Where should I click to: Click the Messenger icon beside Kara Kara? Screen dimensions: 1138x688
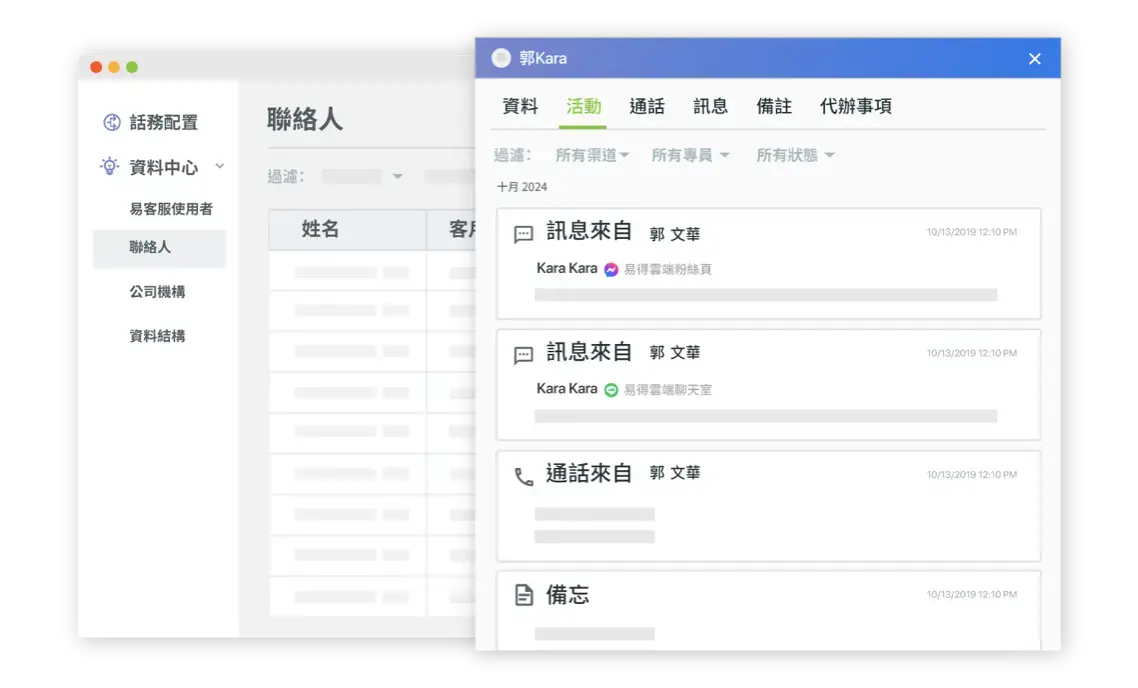pyautogui.click(x=611, y=269)
